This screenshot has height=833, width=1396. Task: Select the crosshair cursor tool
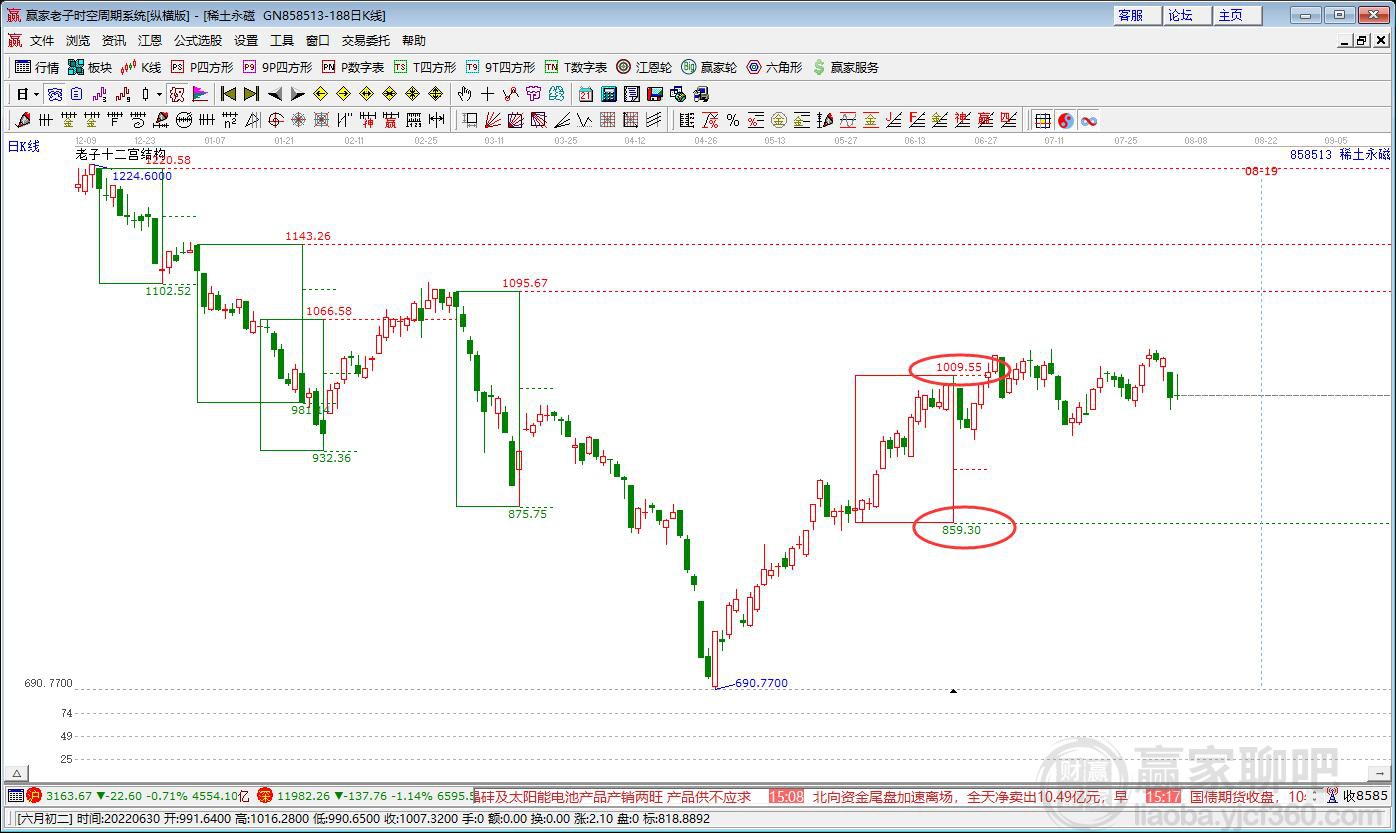pos(487,94)
